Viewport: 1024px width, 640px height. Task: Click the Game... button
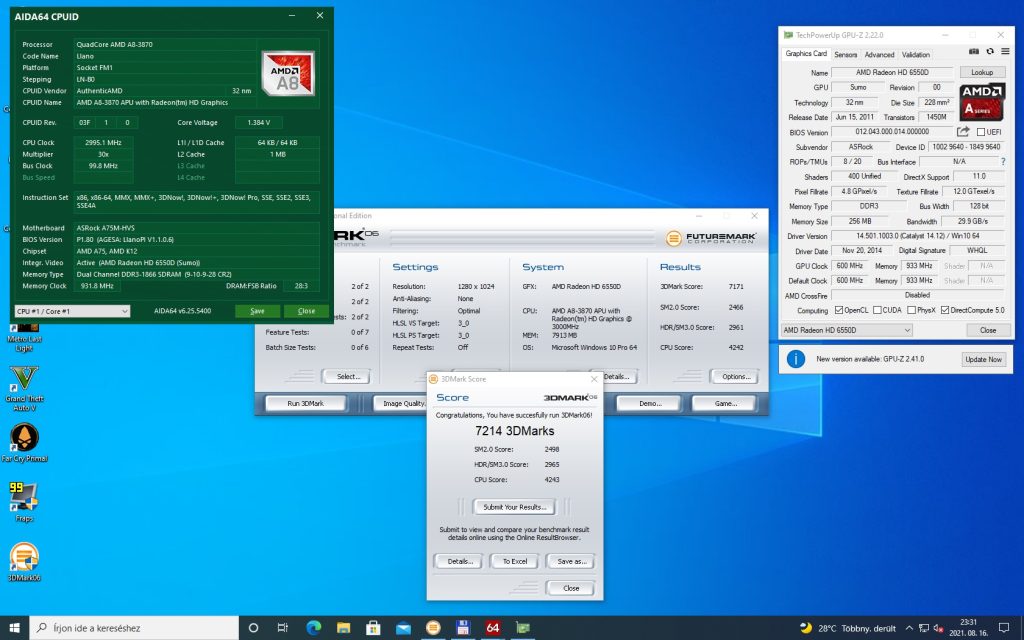(725, 404)
